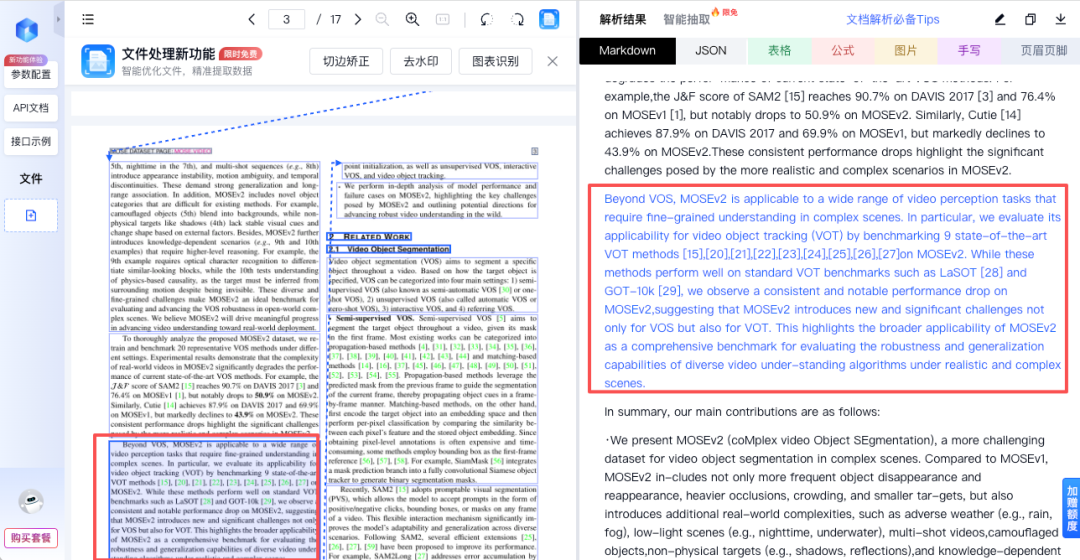
Task: Click the 文件 label in sidebar
Action: [x=31, y=179]
